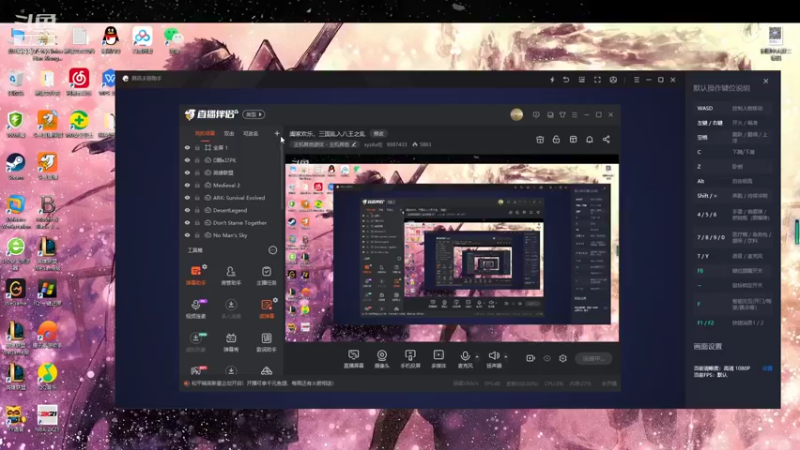The width and height of the screenshot is (800, 450).
Task: Open the 主播任务 tool icon
Action: pyautogui.click(x=266, y=275)
